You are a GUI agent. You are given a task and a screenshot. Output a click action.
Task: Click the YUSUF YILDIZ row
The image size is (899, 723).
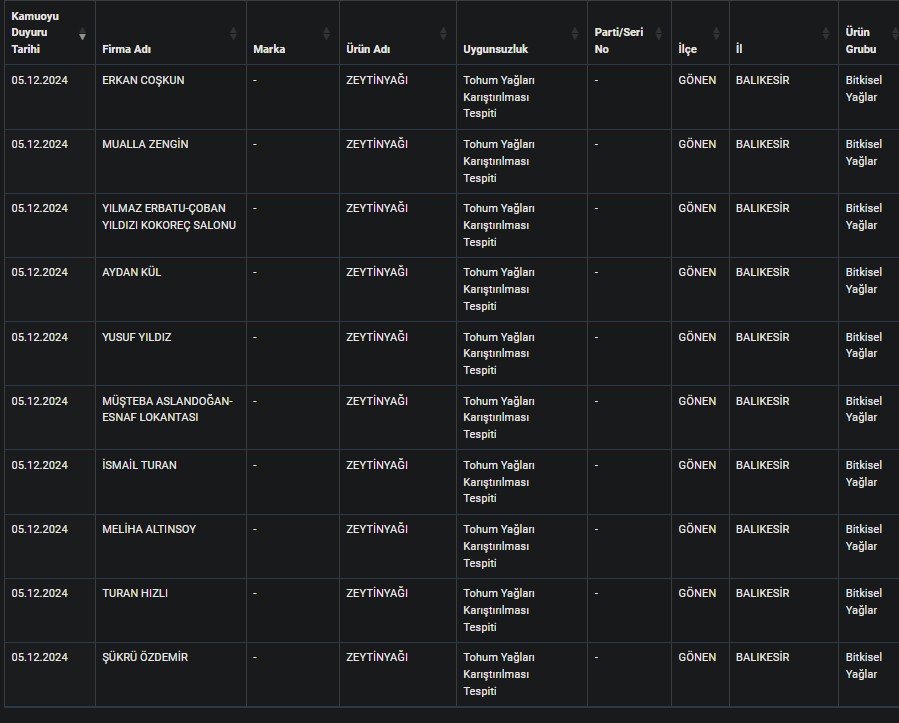pyautogui.click(x=452, y=353)
